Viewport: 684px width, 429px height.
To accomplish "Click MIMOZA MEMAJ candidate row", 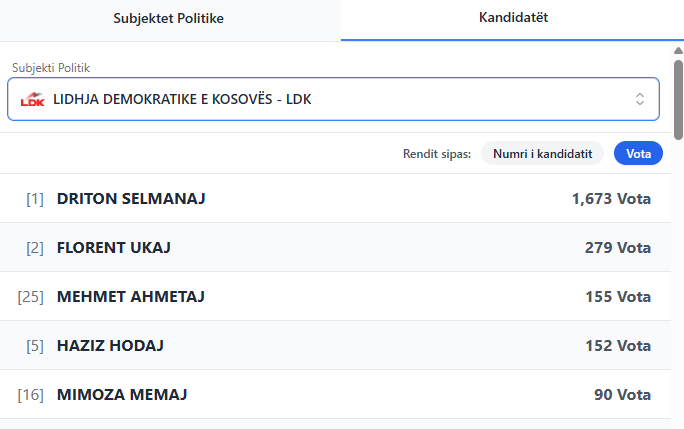I will point(122,394).
